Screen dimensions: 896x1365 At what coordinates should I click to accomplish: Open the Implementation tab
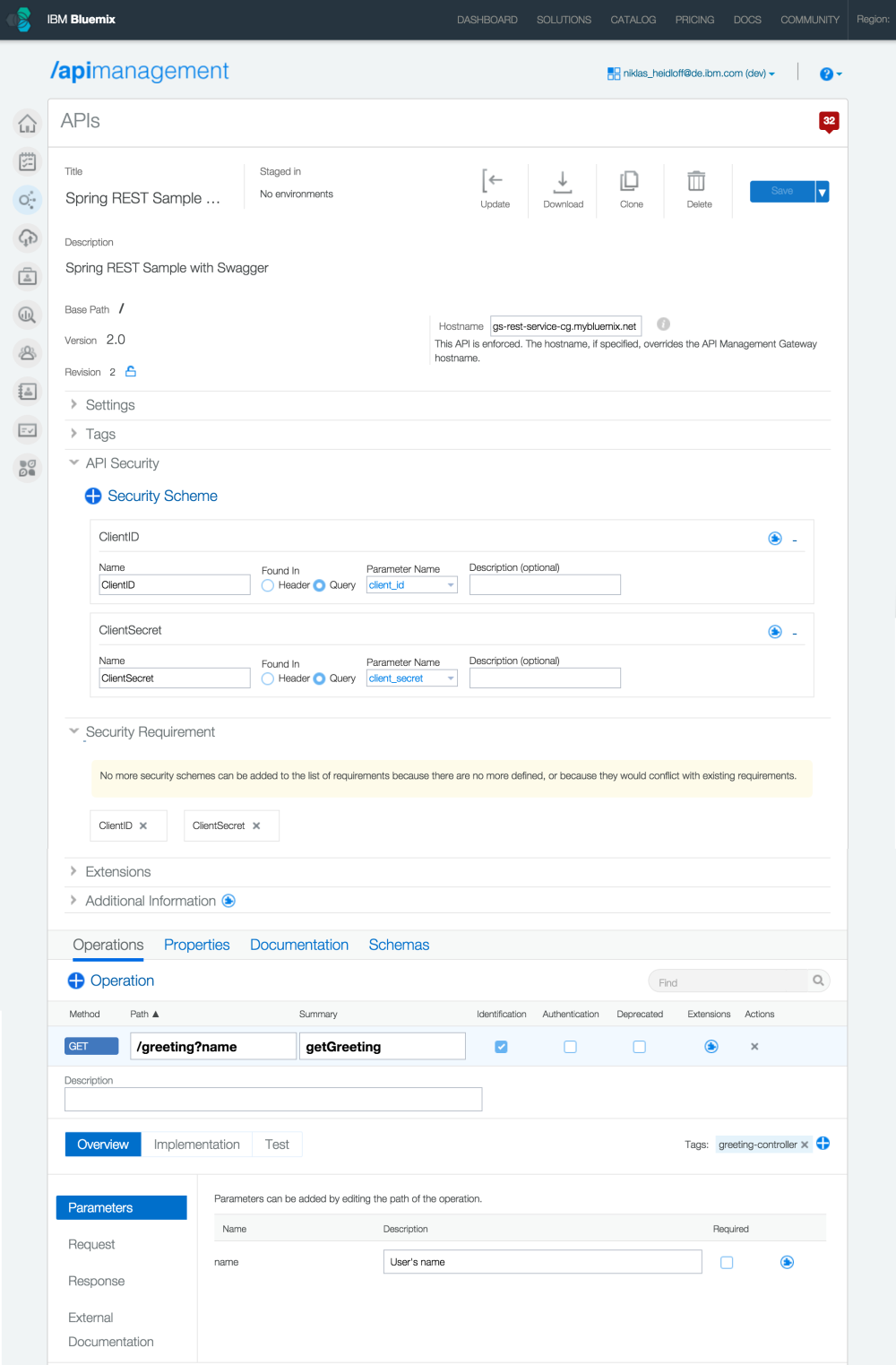pos(196,1145)
